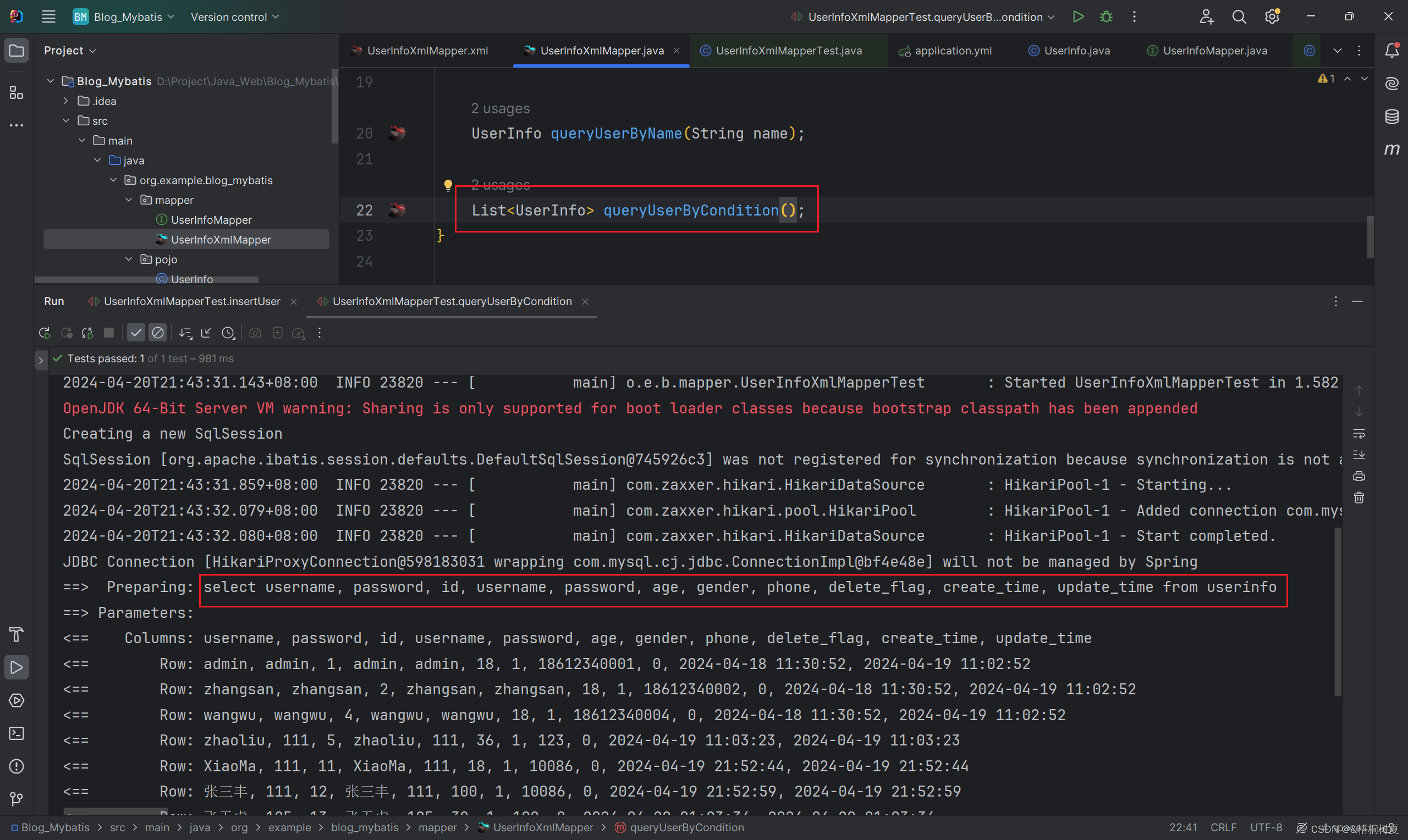Collapse the Blog_Mybatis root node
Screen dimensions: 1408x840
click(x=51, y=81)
